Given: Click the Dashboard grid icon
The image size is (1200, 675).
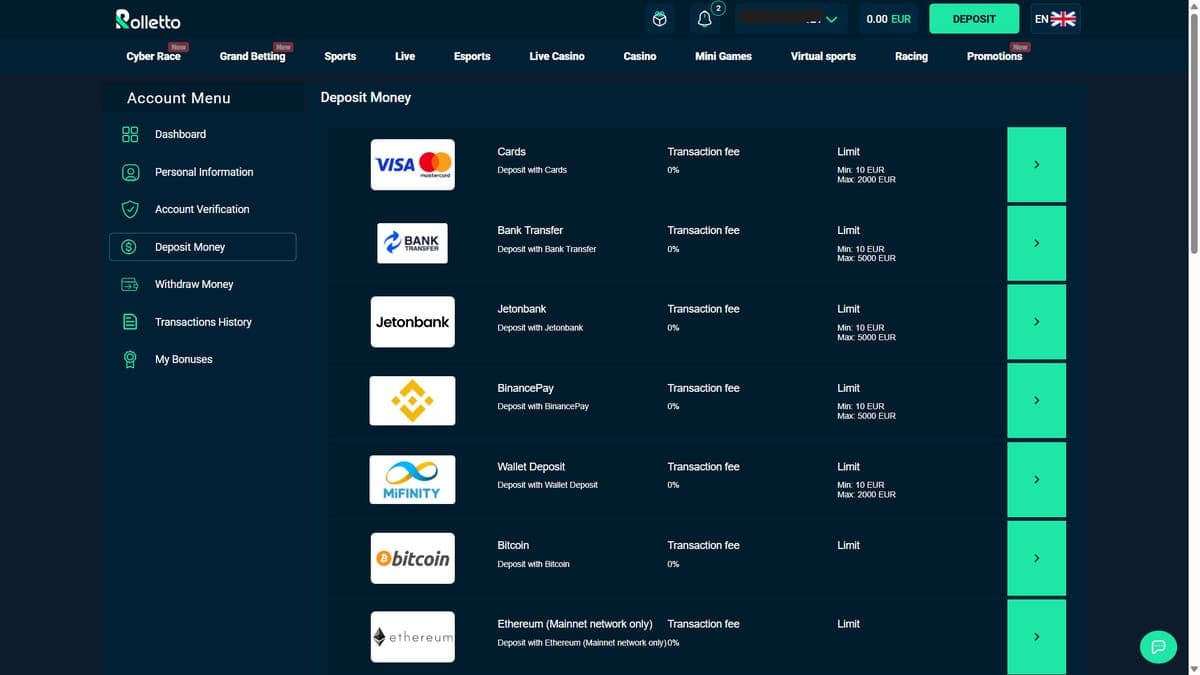Looking at the screenshot, I should 130,134.
